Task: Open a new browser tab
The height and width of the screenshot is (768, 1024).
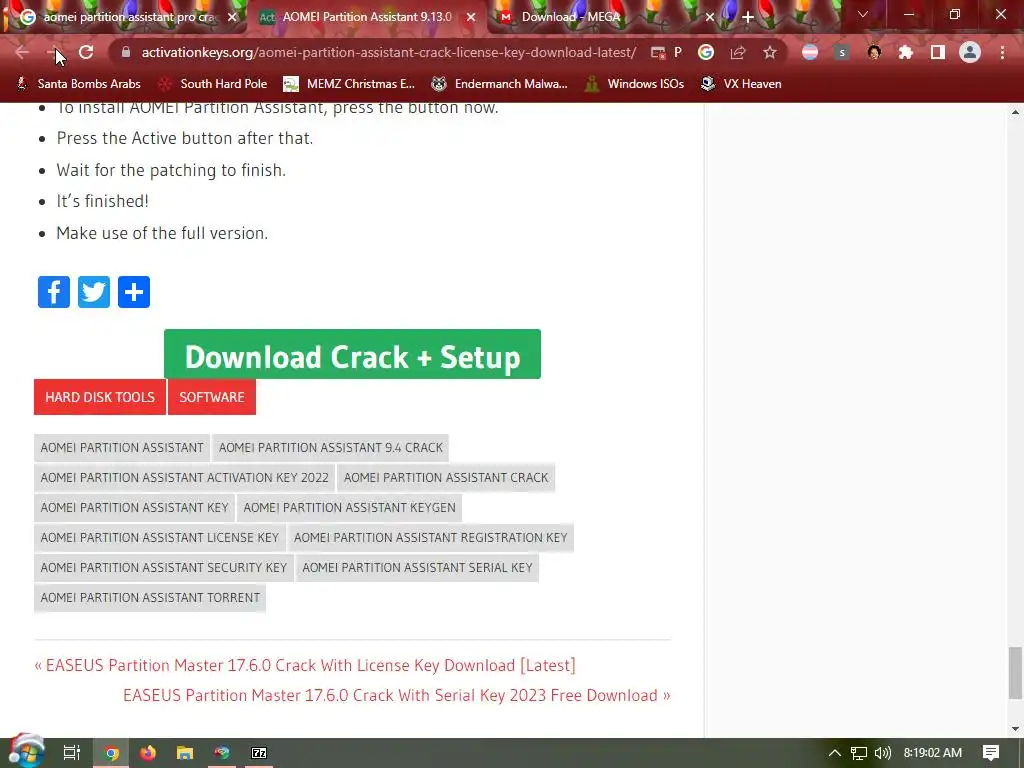Action: tap(748, 17)
